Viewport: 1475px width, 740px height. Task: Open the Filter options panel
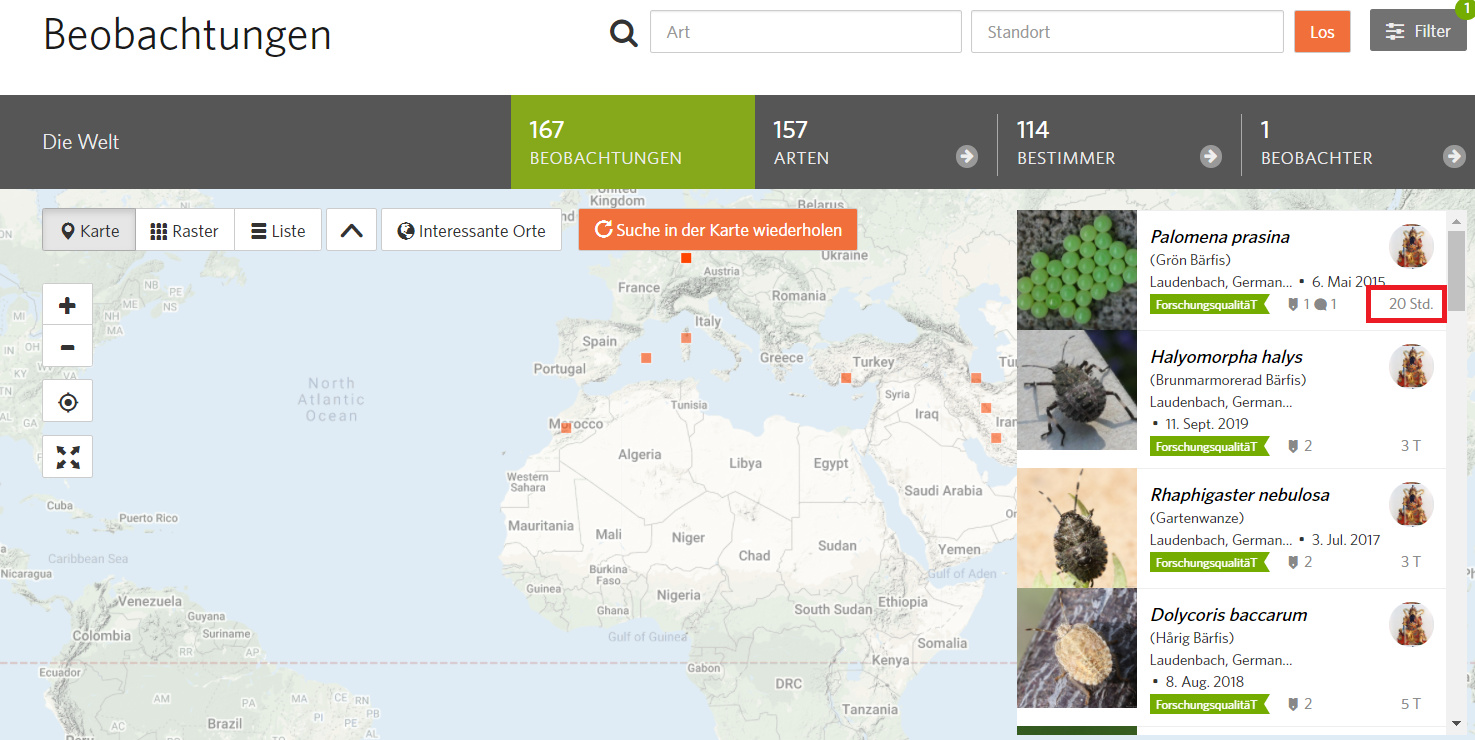(x=1418, y=31)
